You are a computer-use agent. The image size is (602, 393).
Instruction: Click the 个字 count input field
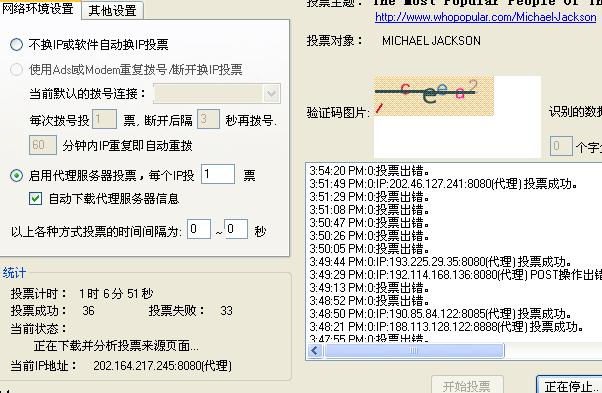pyautogui.click(x=561, y=146)
